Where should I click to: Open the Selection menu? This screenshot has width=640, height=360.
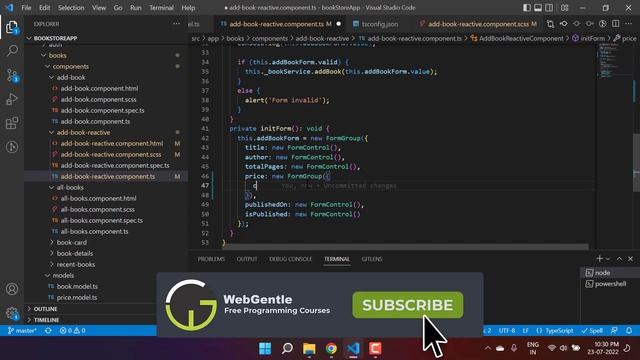(x=71, y=8)
